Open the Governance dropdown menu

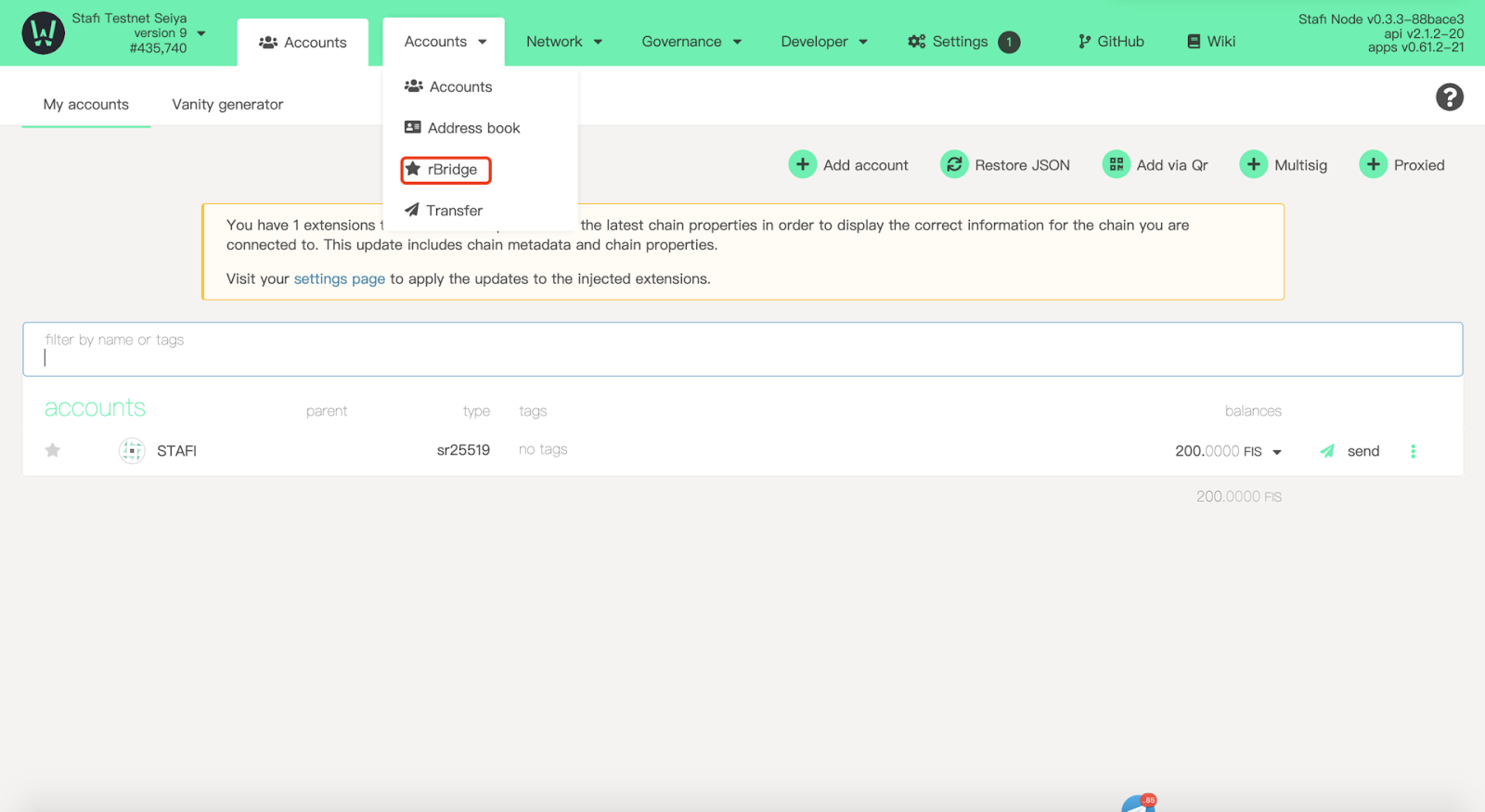tap(691, 42)
